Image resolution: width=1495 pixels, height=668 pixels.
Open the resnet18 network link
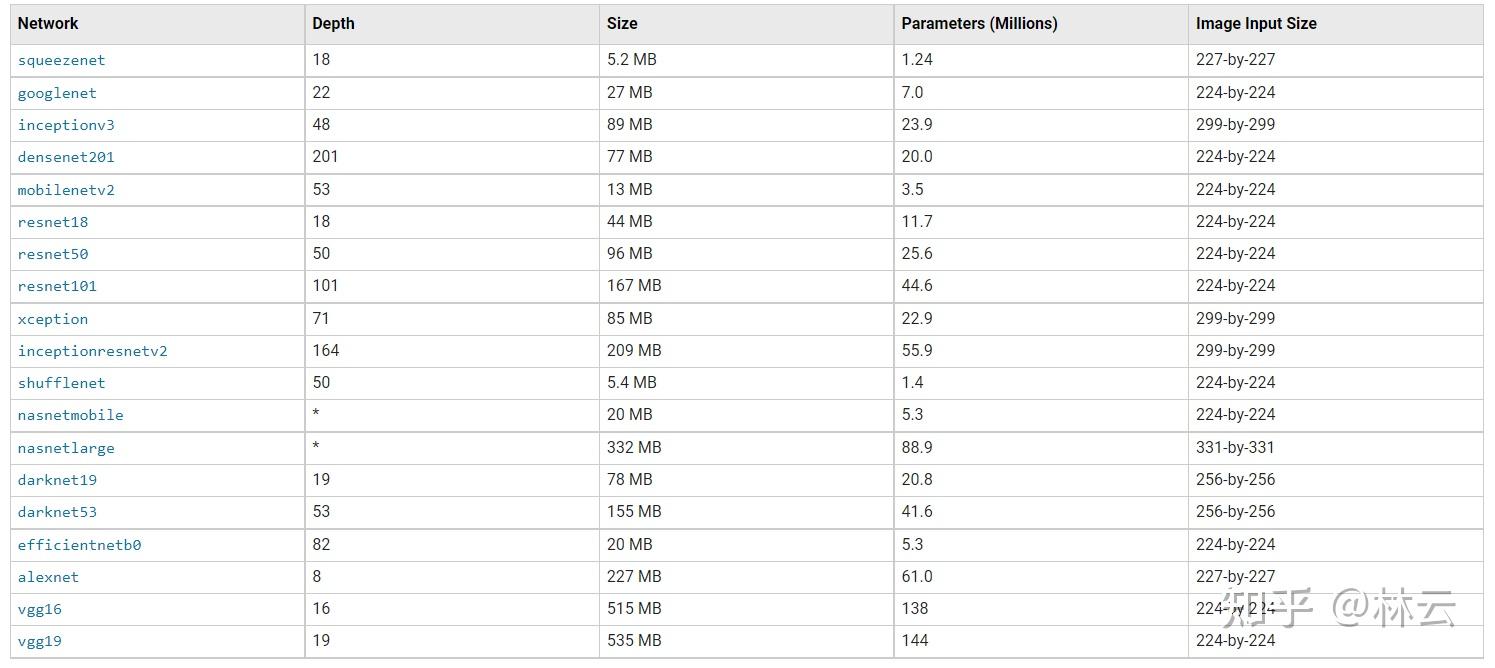point(53,222)
